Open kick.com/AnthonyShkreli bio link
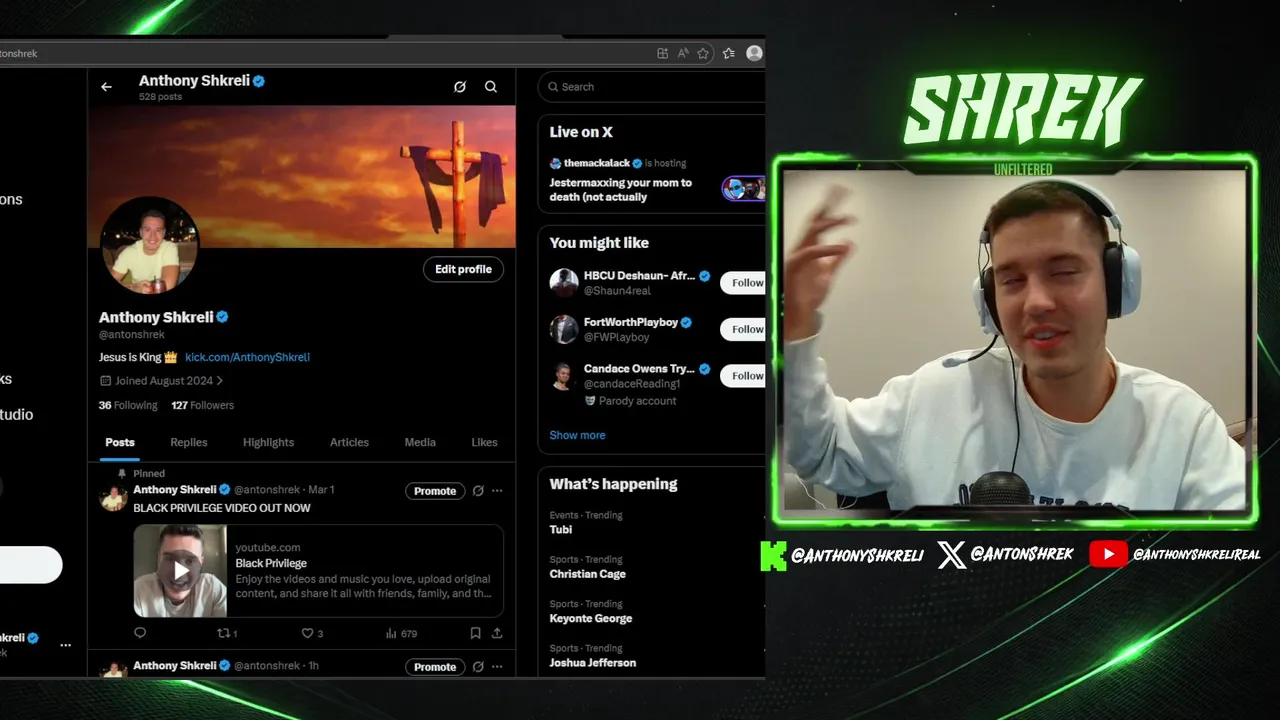The image size is (1280, 720). click(247, 357)
